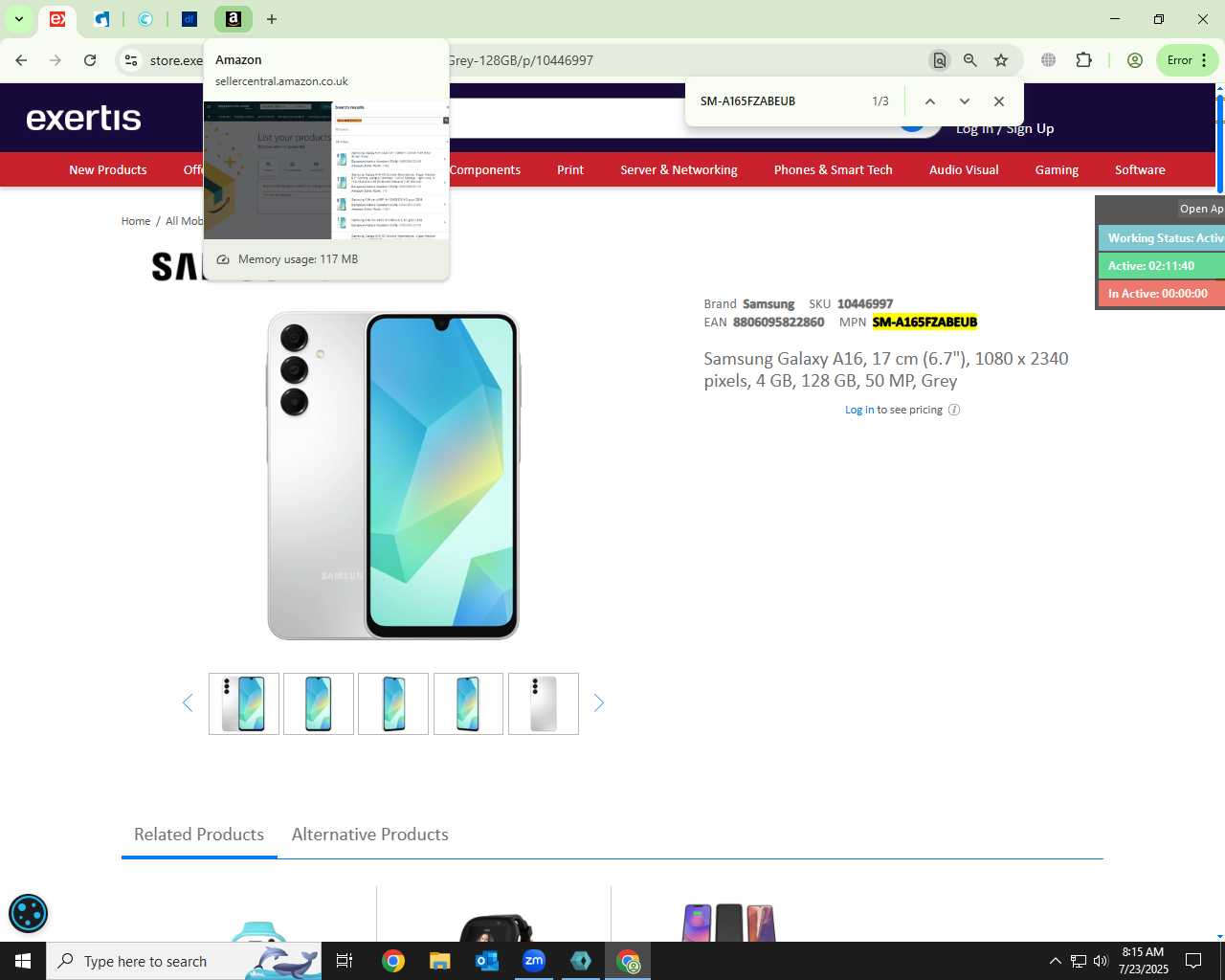Open File Explorer from the taskbar

[x=439, y=961]
